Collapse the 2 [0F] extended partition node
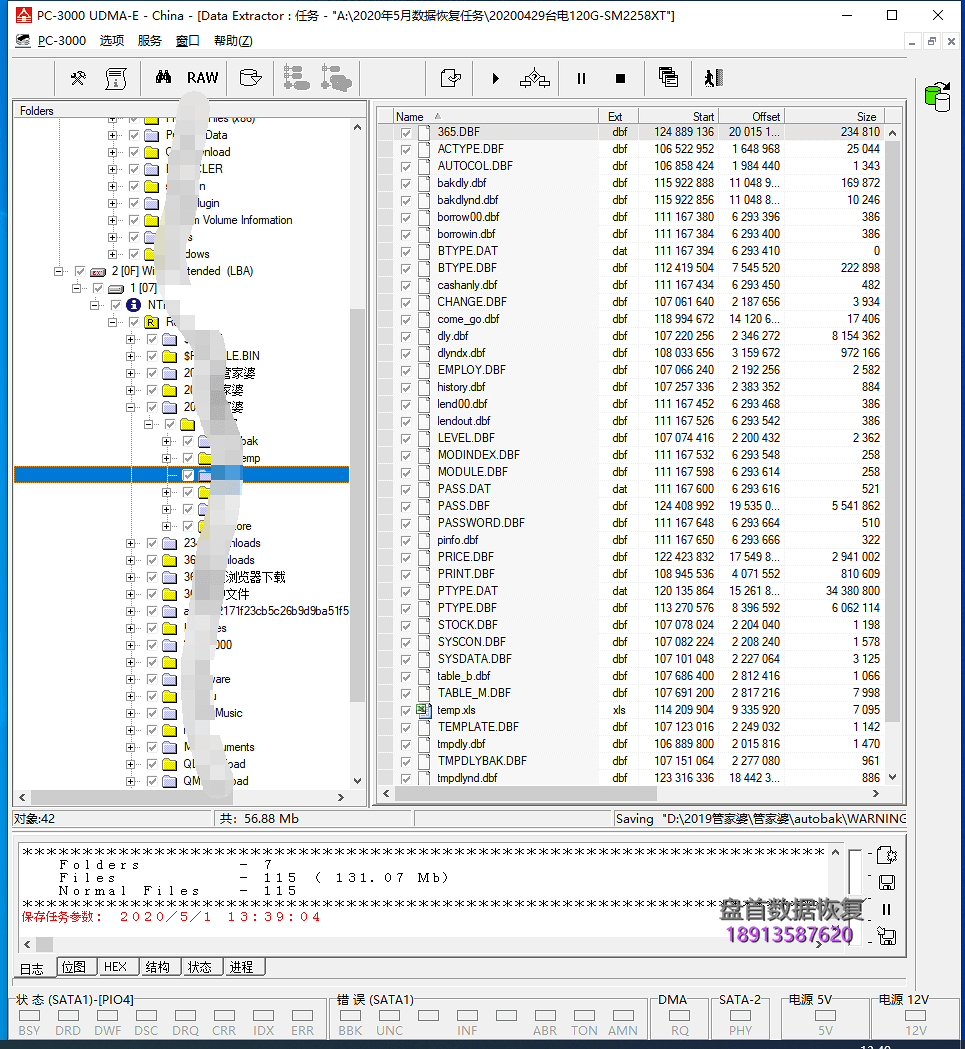Screen dimensions: 965x1049 [x=59, y=272]
